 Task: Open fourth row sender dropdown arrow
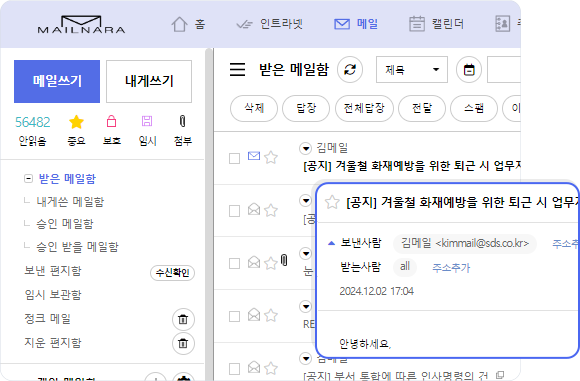pos(306,307)
